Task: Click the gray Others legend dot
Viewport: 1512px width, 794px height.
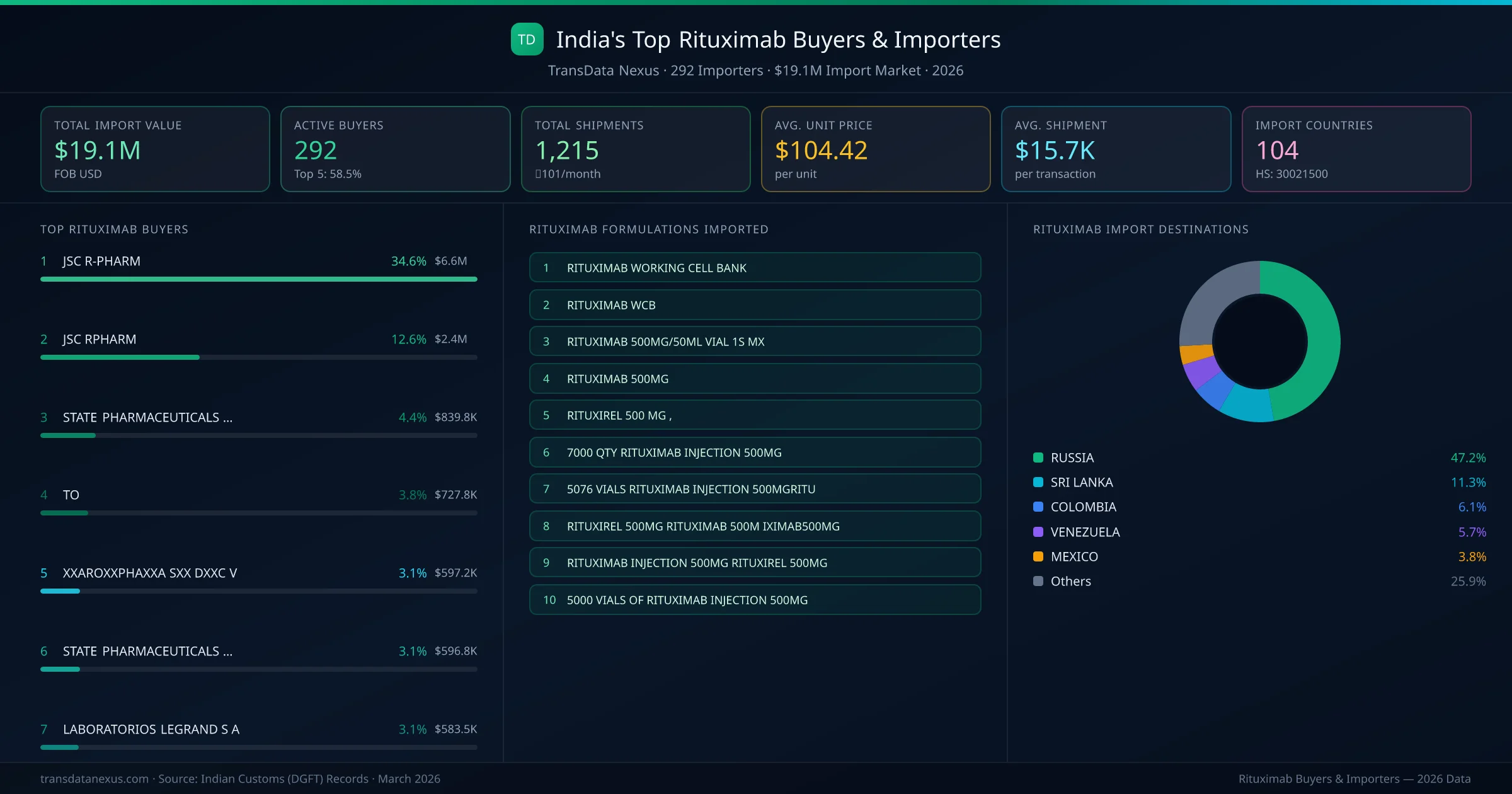Action: click(1038, 581)
